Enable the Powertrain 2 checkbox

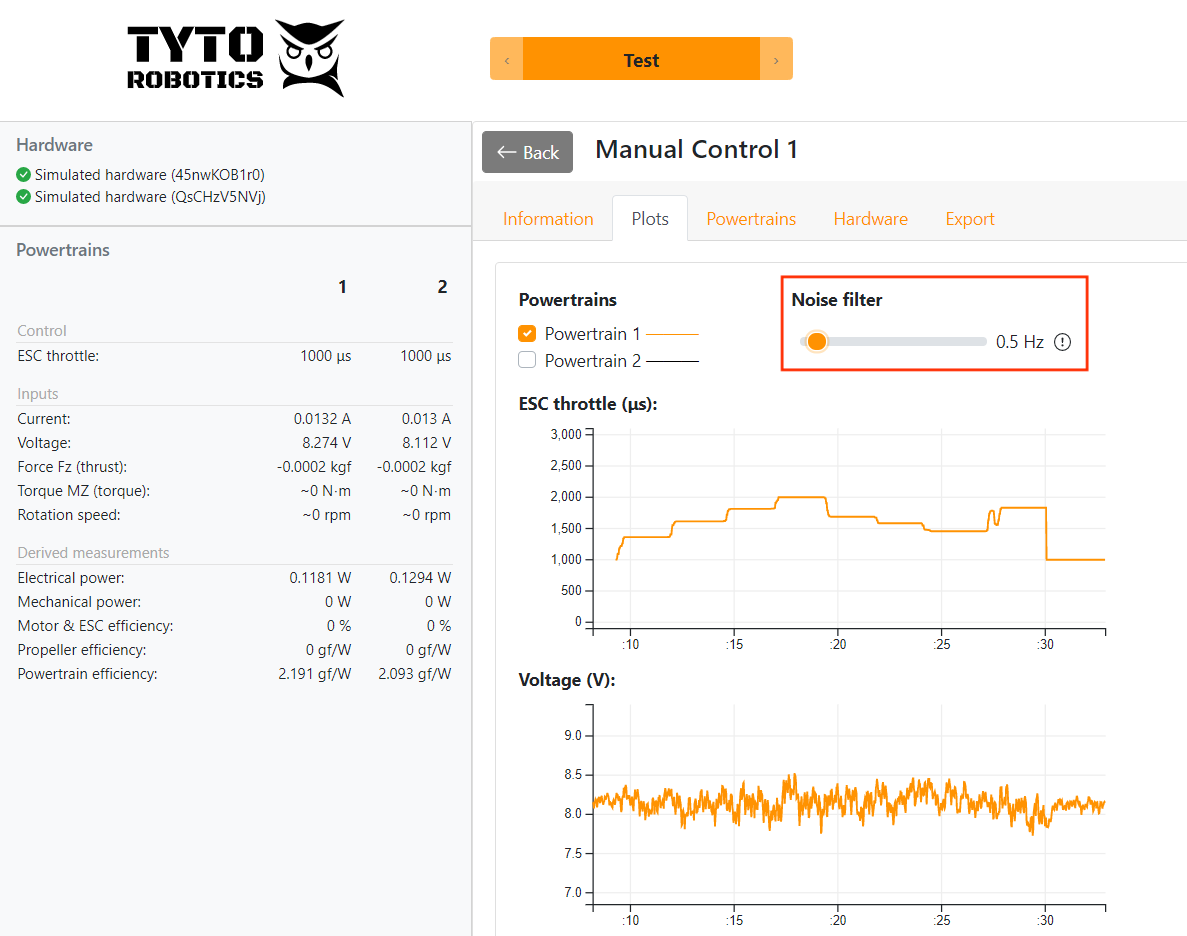coord(527,359)
